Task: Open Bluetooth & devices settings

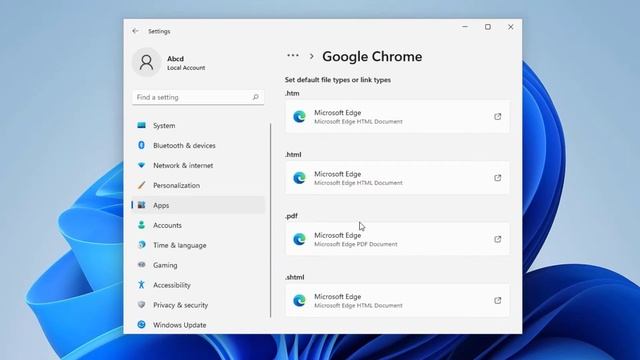Action: tap(198, 145)
